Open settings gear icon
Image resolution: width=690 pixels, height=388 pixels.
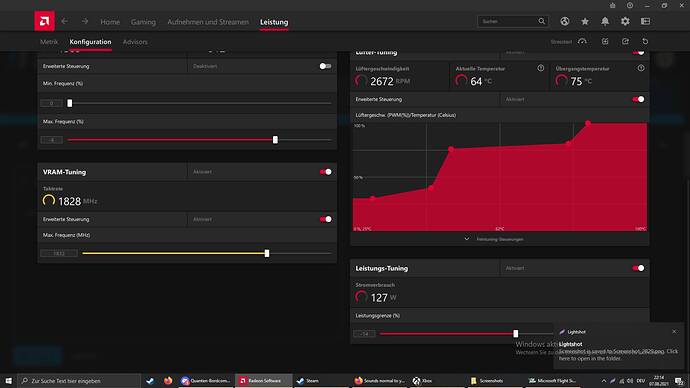pyautogui.click(x=625, y=21)
